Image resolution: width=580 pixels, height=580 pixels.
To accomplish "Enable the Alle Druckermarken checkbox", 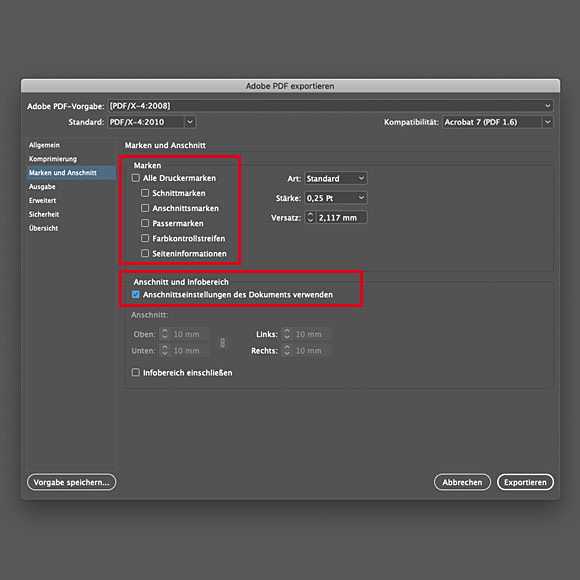I will click(136, 178).
